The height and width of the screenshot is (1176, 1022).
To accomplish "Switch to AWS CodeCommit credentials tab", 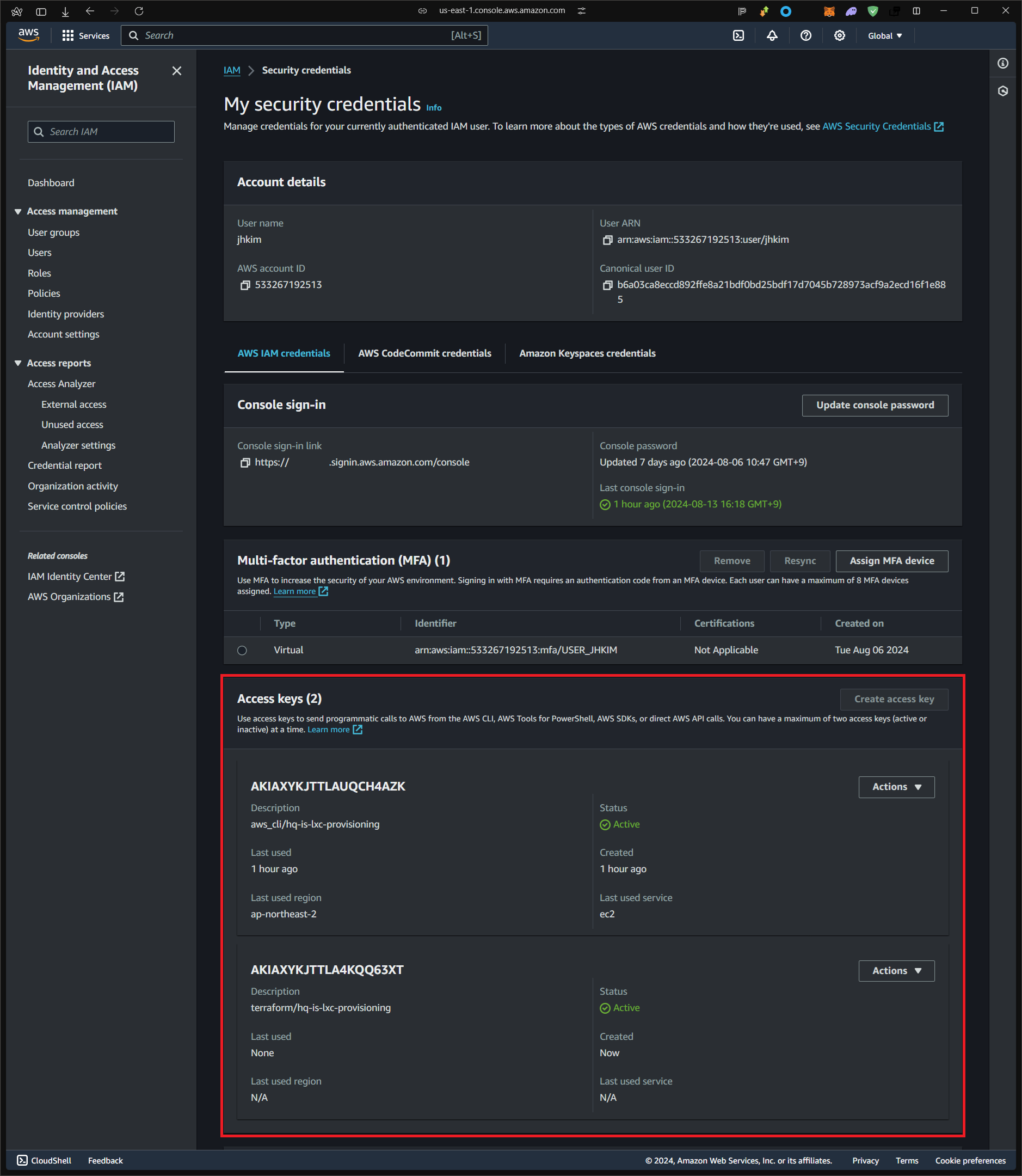I will pyautogui.click(x=424, y=353).
